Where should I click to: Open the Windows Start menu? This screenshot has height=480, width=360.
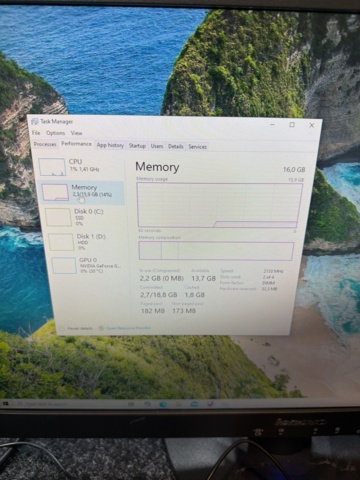(x=6, y=404)
